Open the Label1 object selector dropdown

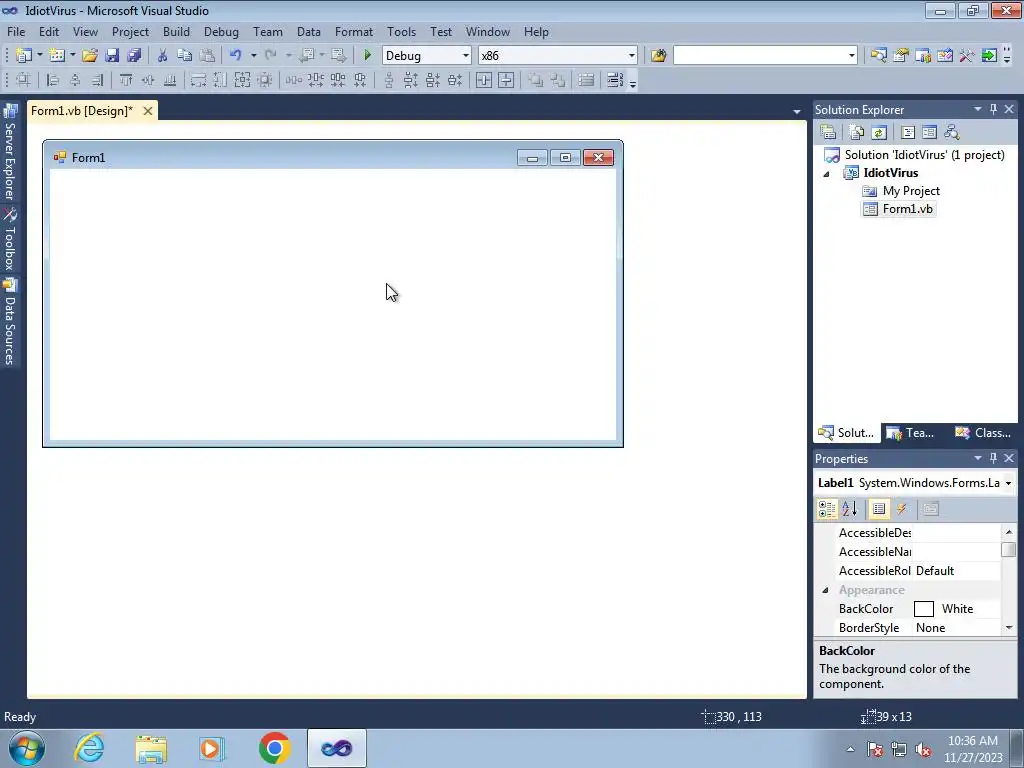pos(1008,483)
